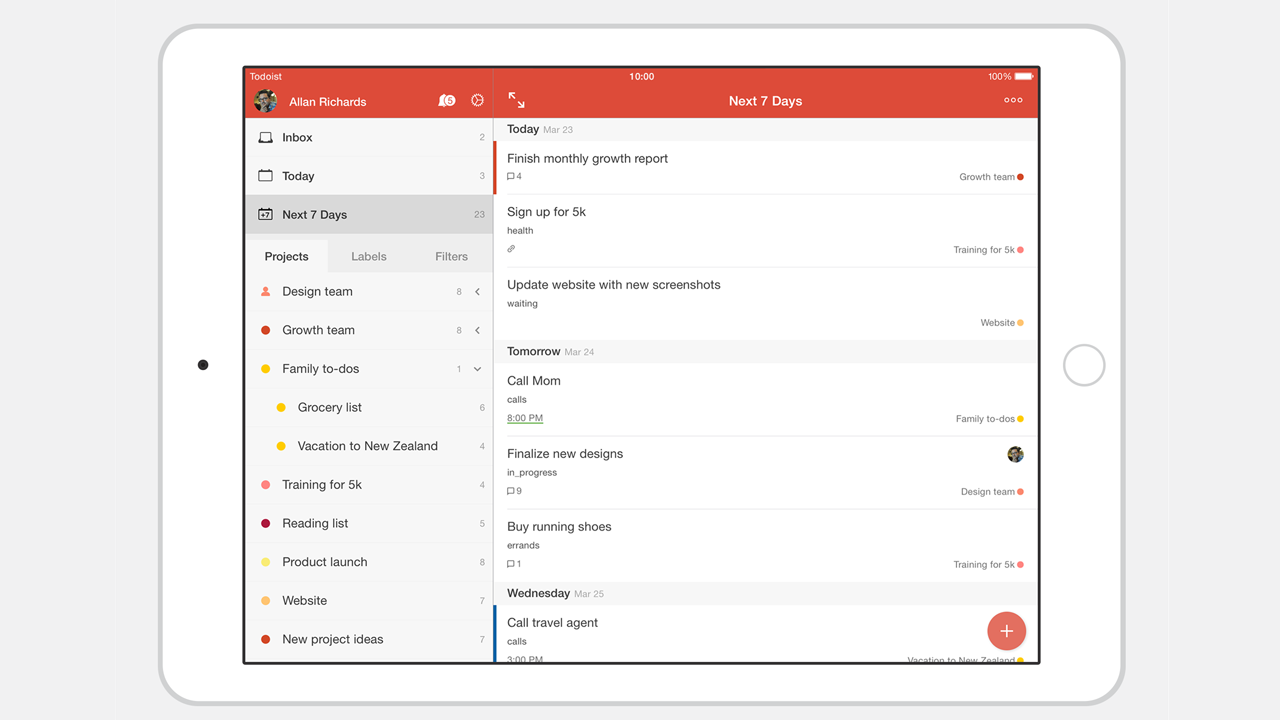Tap Allan Richards profile avatar
Screen dimensions: 1280x720
265,101
